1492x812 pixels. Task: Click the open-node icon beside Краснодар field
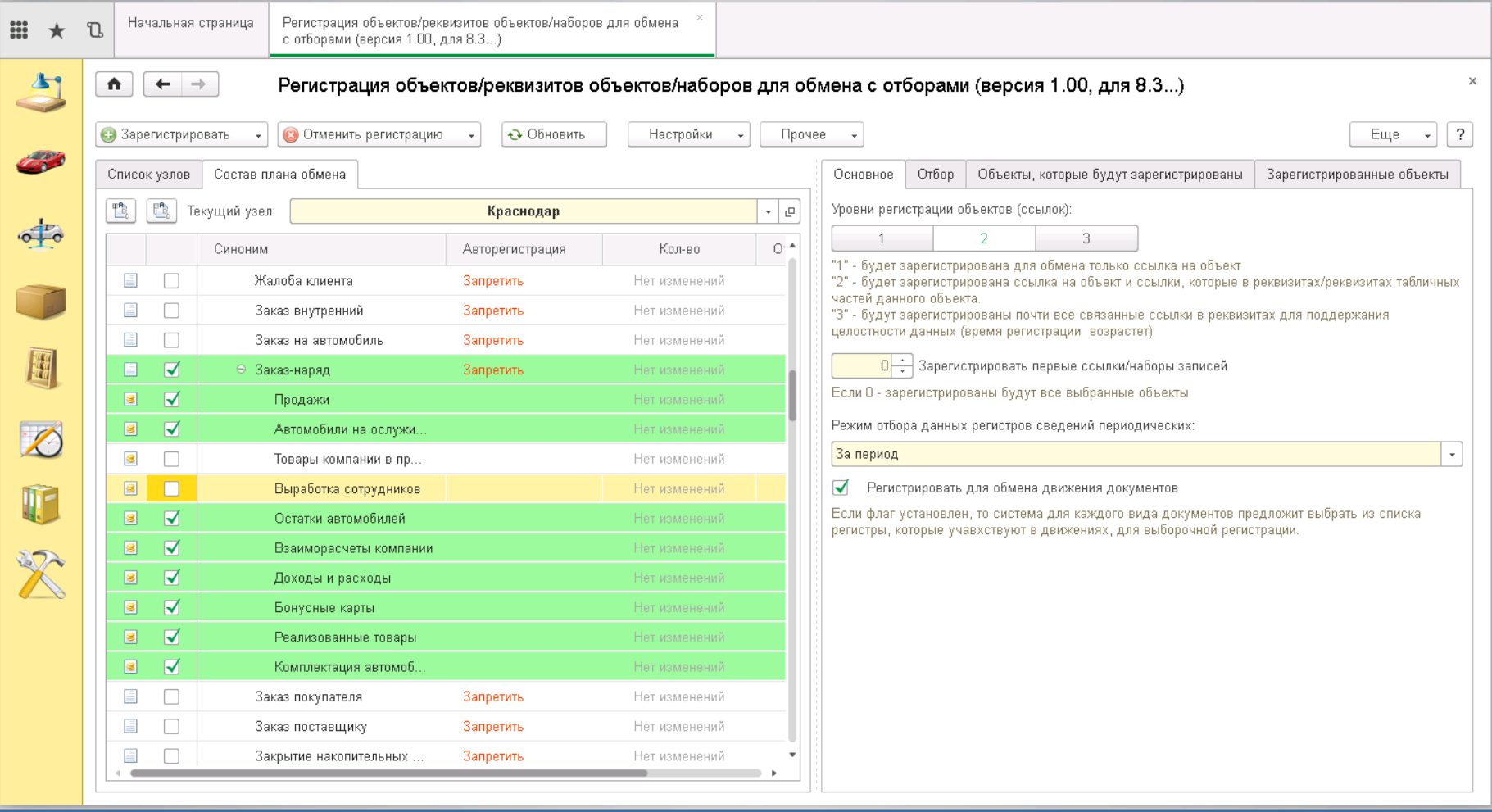pyautogui.click(x=790, y=211)
